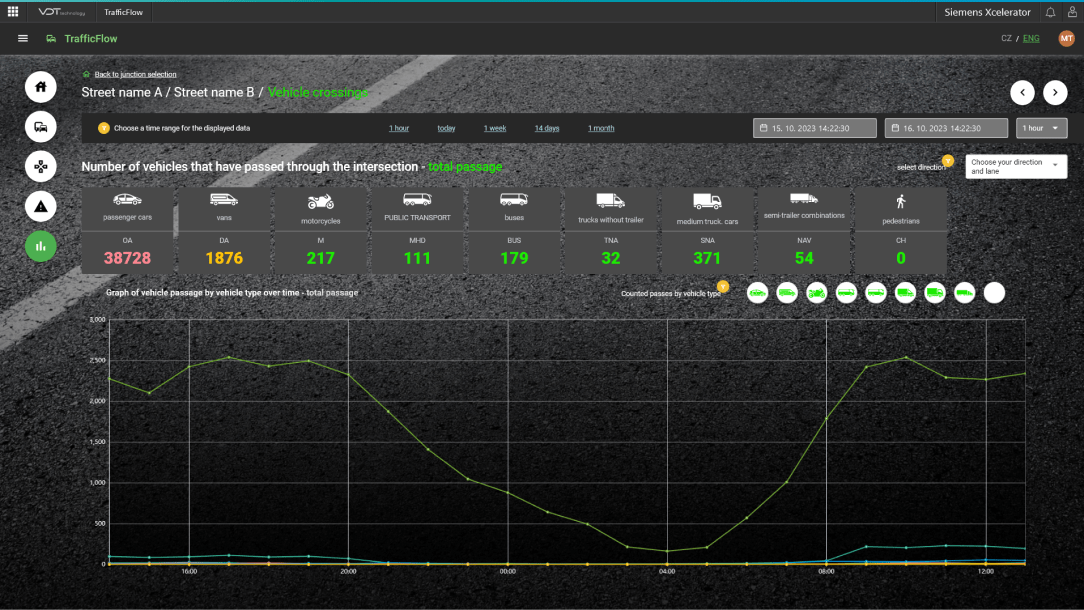1084x610 pixels.
Task: Click the VDT technology logo
Action: point(62,12)
